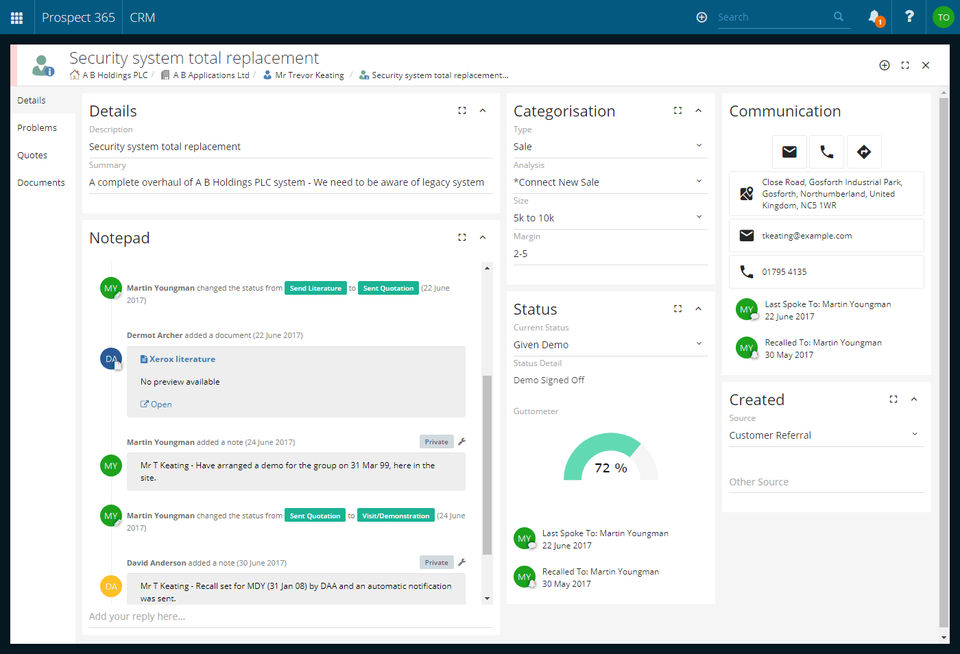
Task: Maximize the Notepad panel
Action: click(462, 238)
